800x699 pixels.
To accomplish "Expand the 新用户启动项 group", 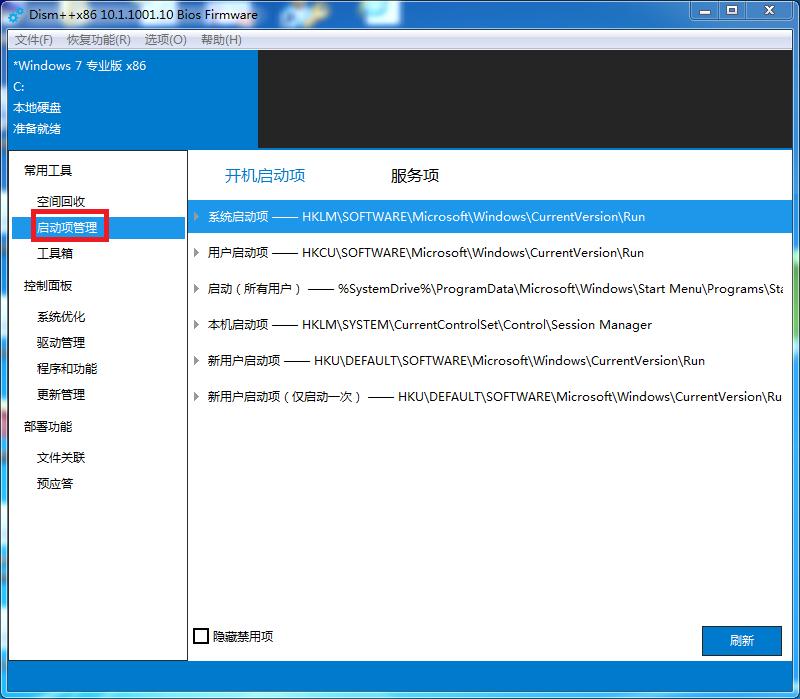I will tap(198, 361).
